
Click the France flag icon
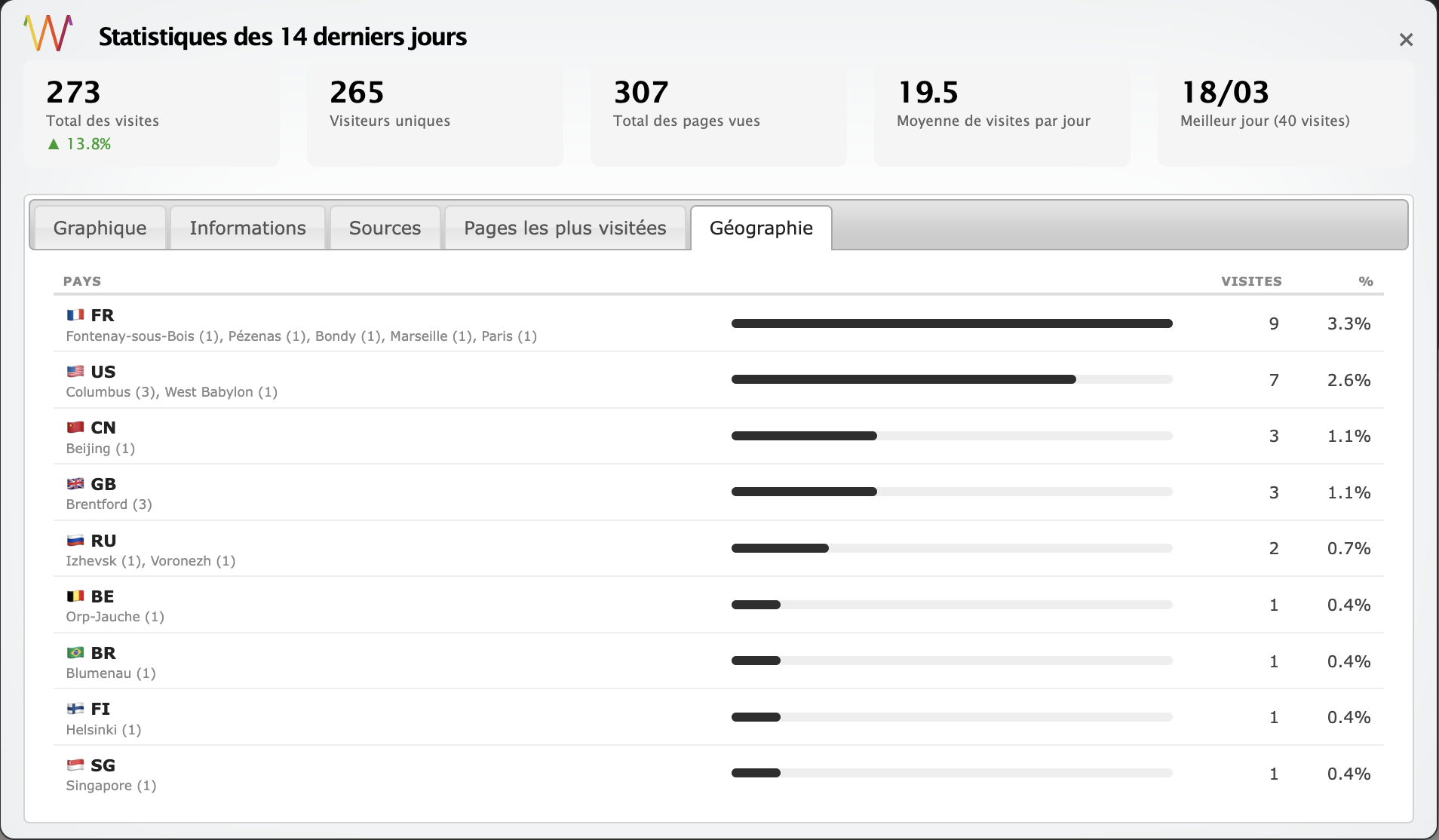point(75,315)
